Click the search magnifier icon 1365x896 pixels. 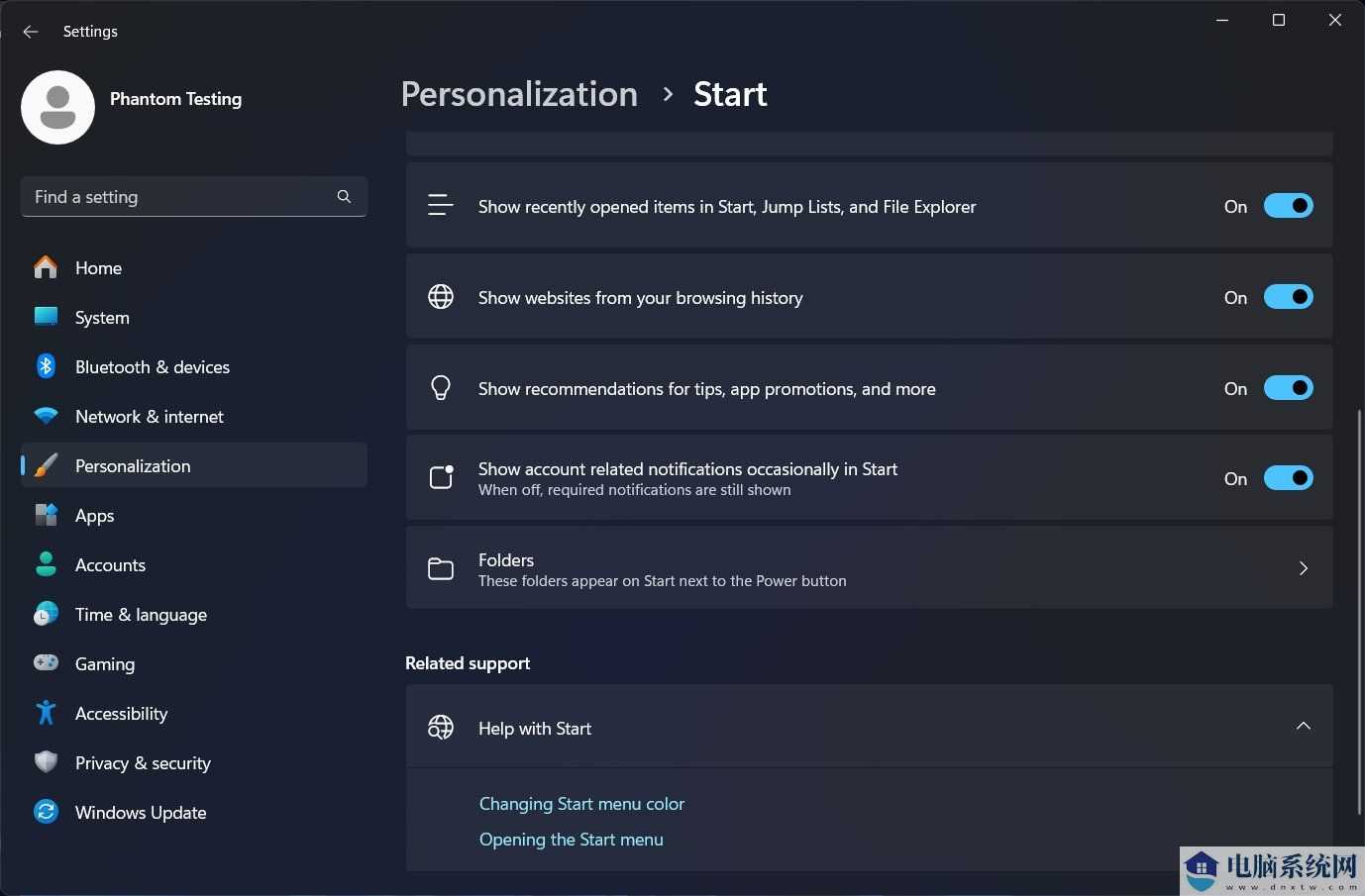(x=344, y=196)
